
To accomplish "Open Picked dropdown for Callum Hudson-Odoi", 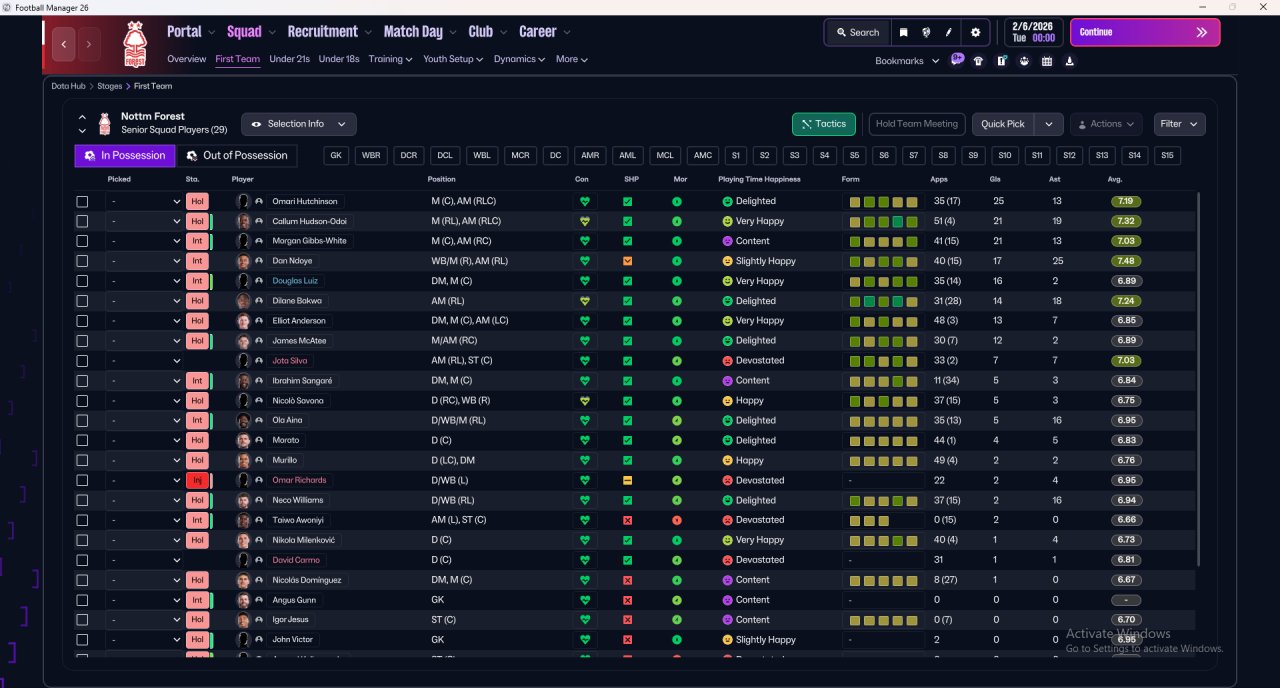I will (x=144, y=221).
